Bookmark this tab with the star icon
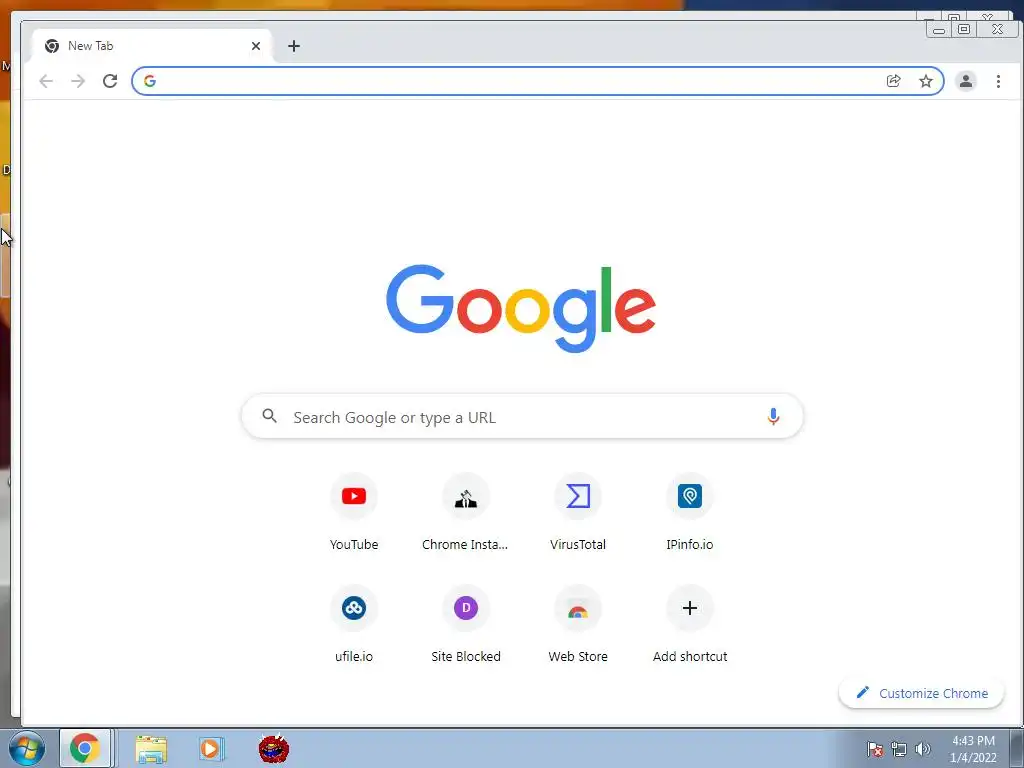Screen dimensions: 1024x768 pos(925,81)
